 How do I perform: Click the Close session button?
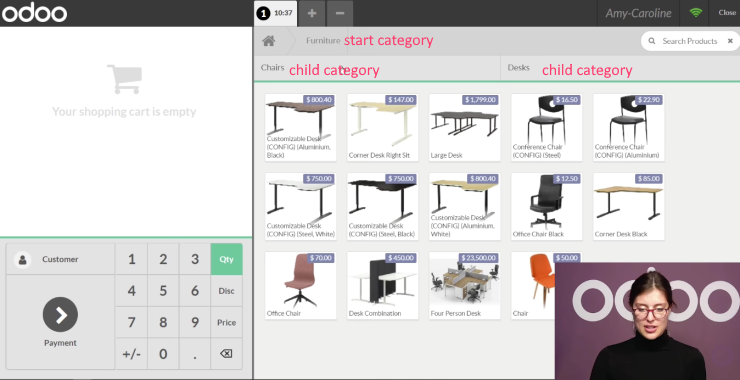coord(727,13)
